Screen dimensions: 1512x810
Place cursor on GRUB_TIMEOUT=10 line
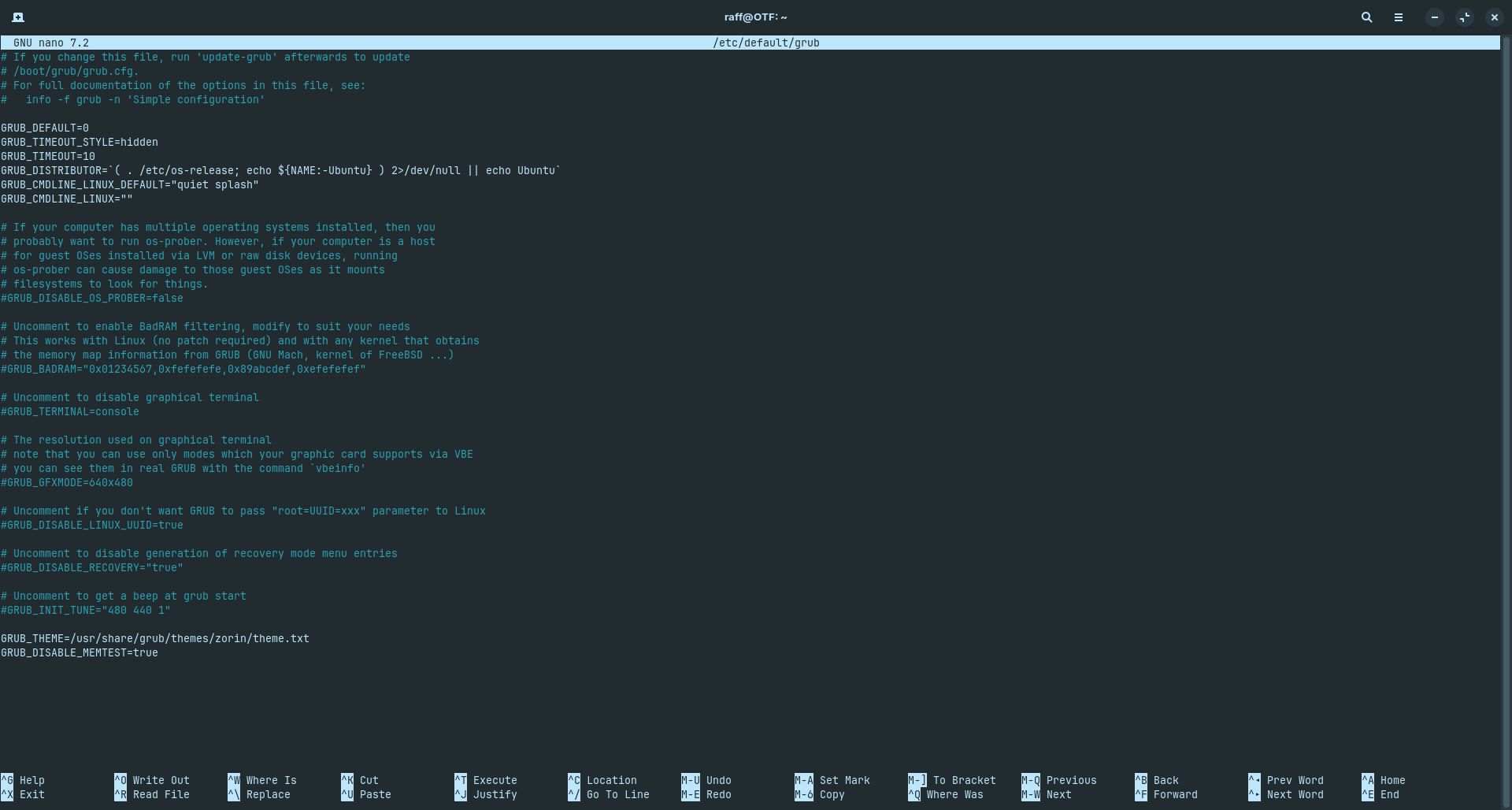(x=48, y=156)
